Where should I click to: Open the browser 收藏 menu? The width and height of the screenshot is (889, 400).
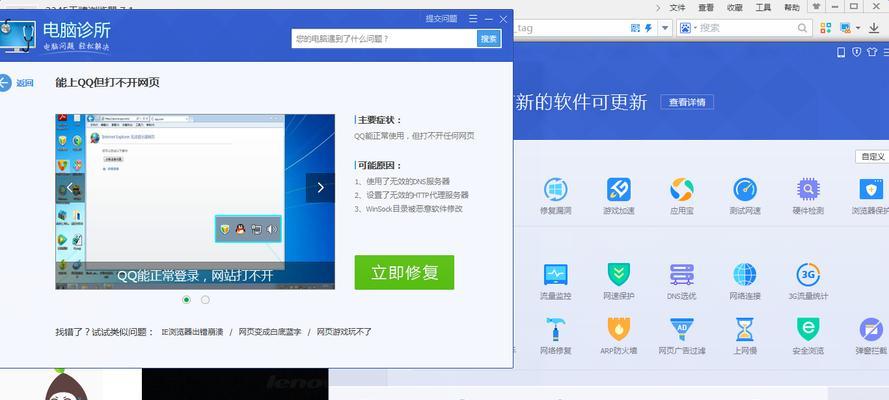click(x=735, y=7)
